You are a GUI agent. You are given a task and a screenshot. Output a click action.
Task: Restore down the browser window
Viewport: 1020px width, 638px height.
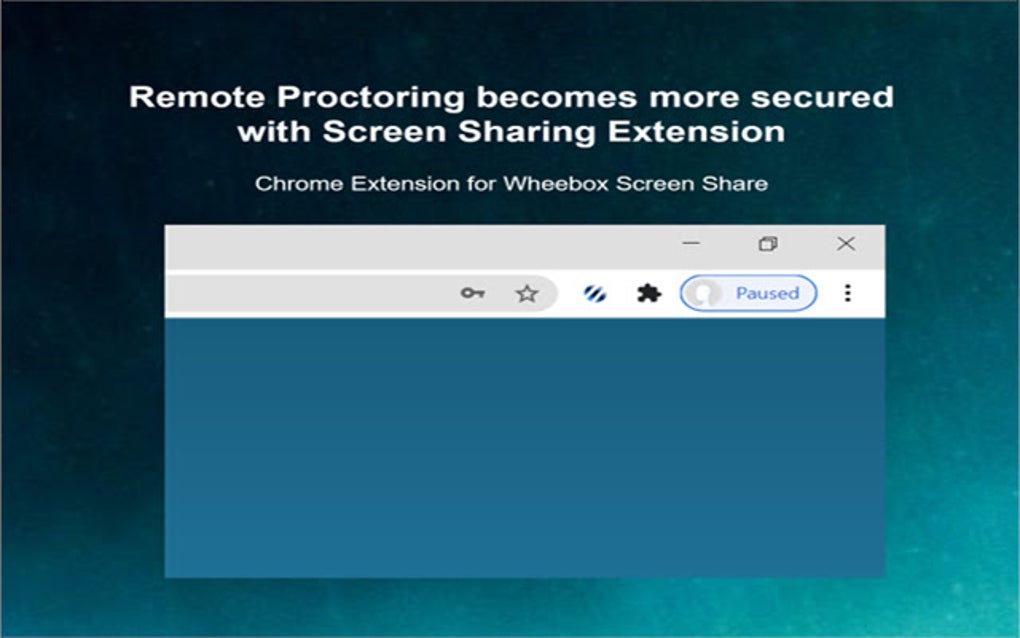[768, 244]
